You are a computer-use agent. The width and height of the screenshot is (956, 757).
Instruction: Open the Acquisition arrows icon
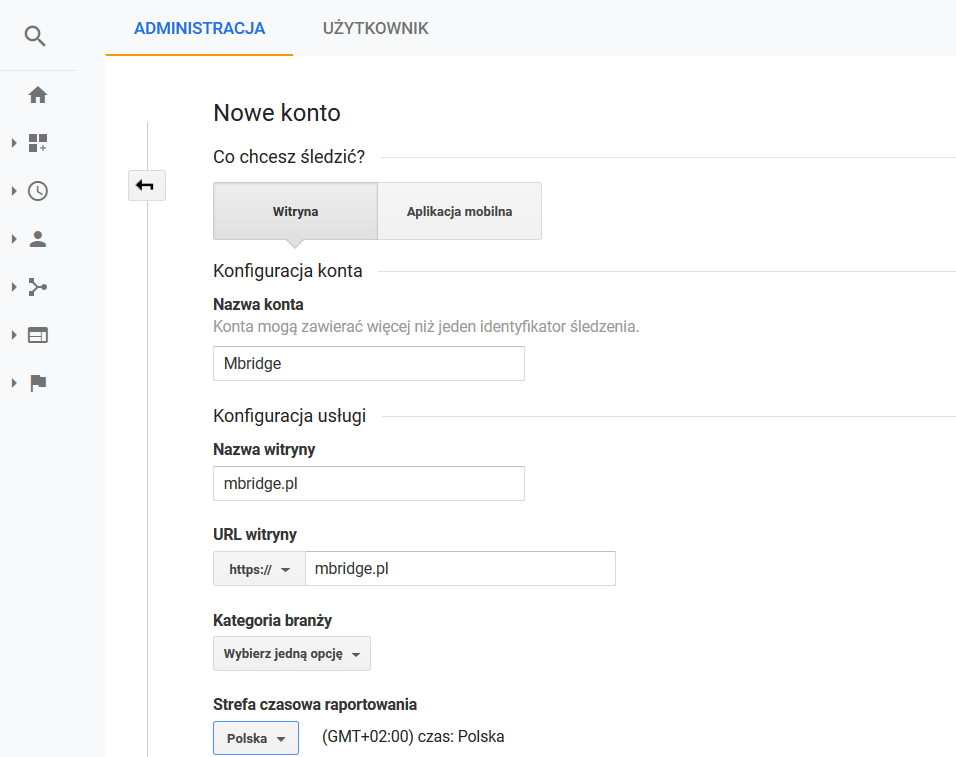[38, 286]
